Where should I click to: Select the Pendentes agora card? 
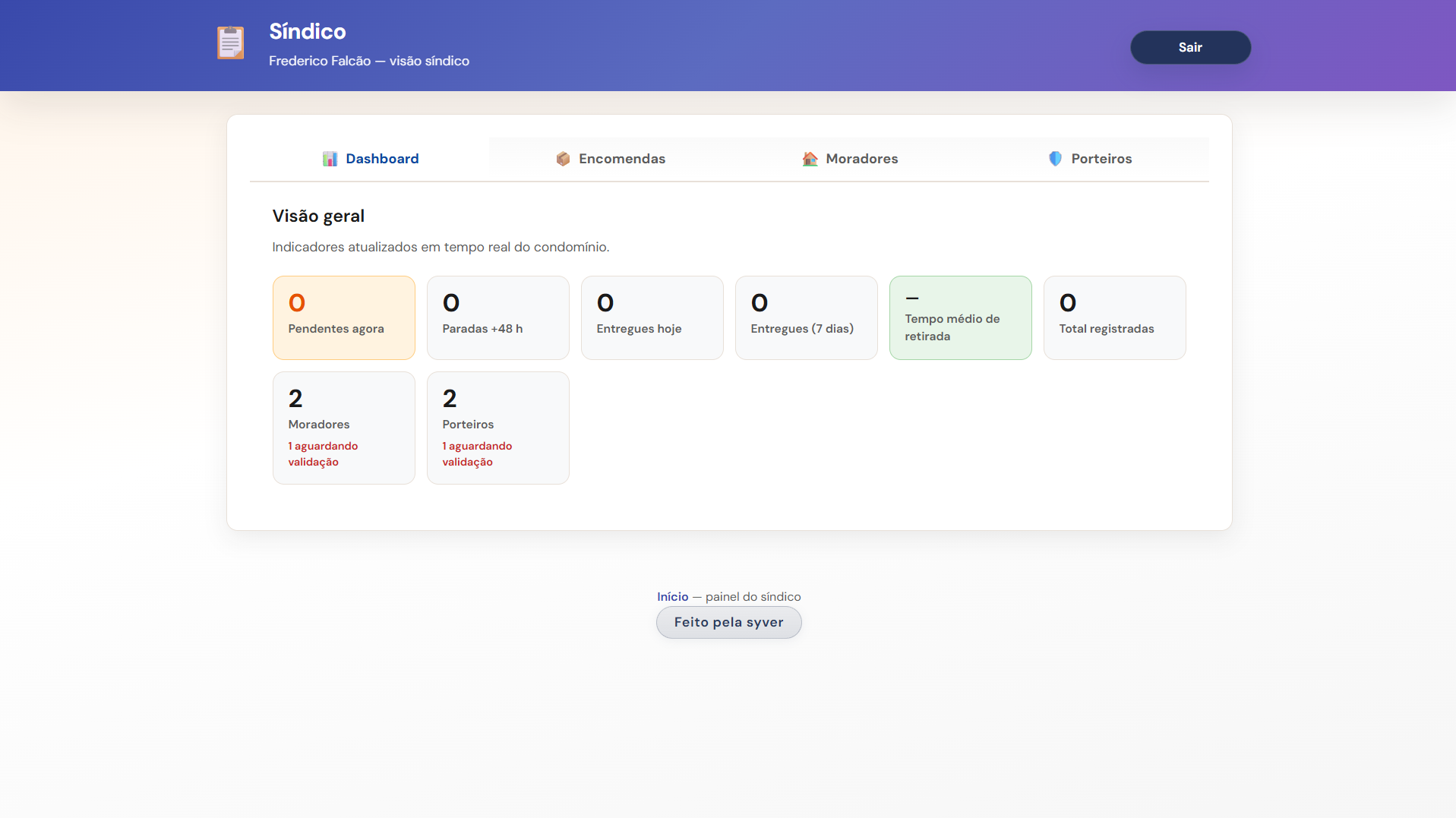344,317
